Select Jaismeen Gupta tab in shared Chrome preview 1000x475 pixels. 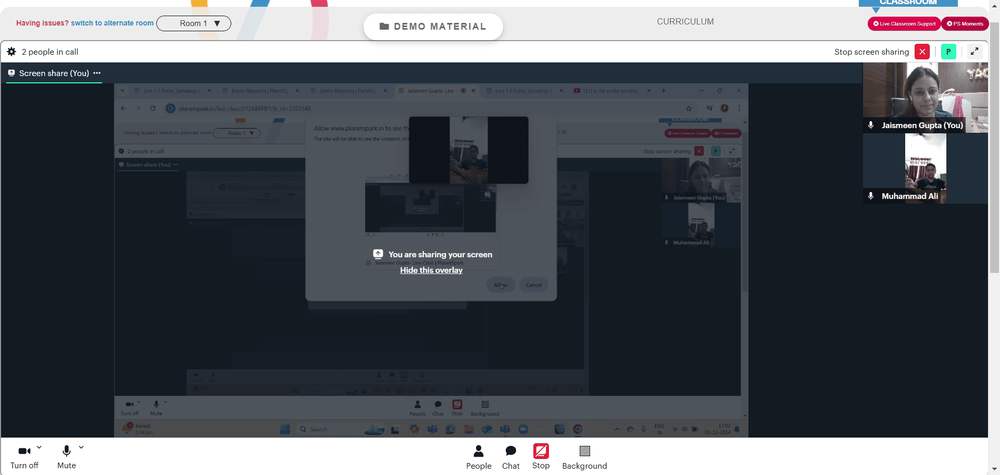coord(436,91)
